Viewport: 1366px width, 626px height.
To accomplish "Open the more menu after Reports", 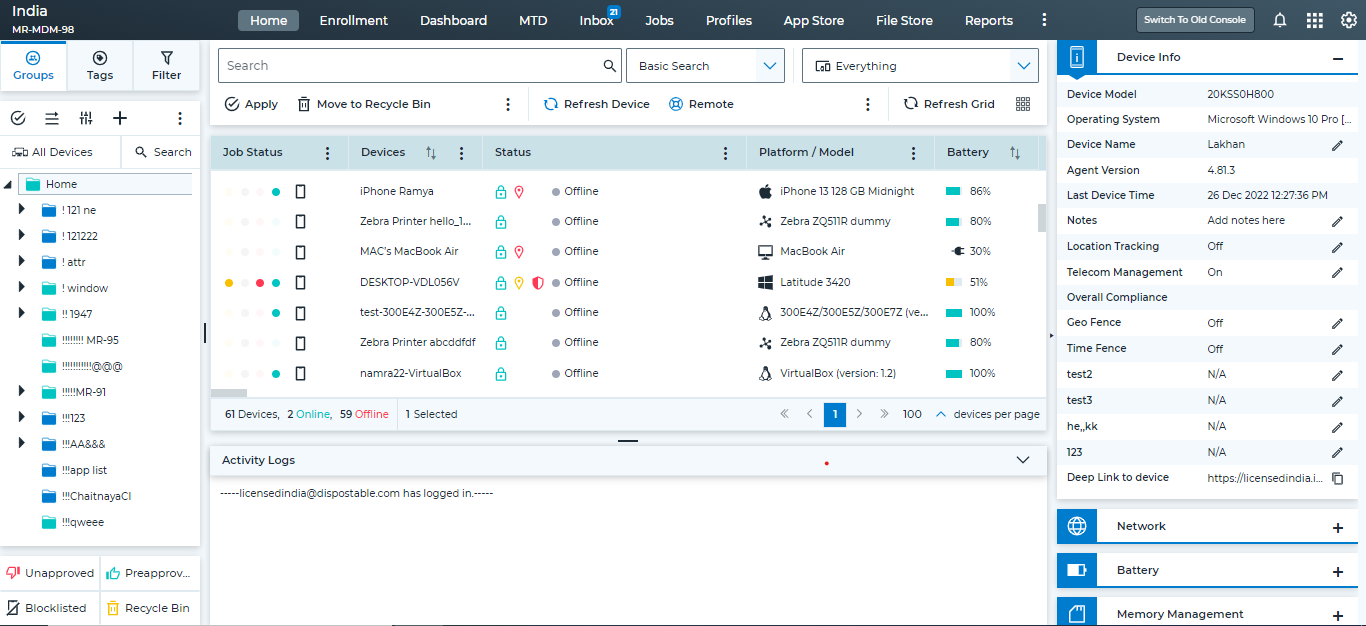I will 1045,20.
